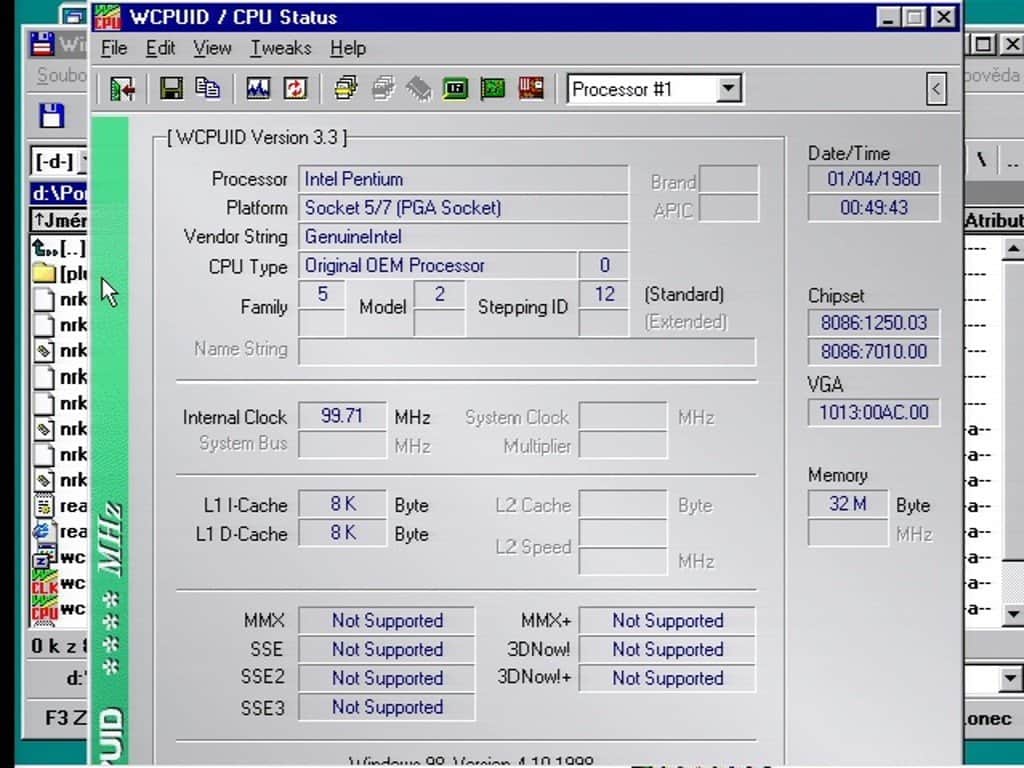Click scrollbar down arrow in background file panel
This screenshot has height=768, width=1024.
click(x=1013, y=614)
